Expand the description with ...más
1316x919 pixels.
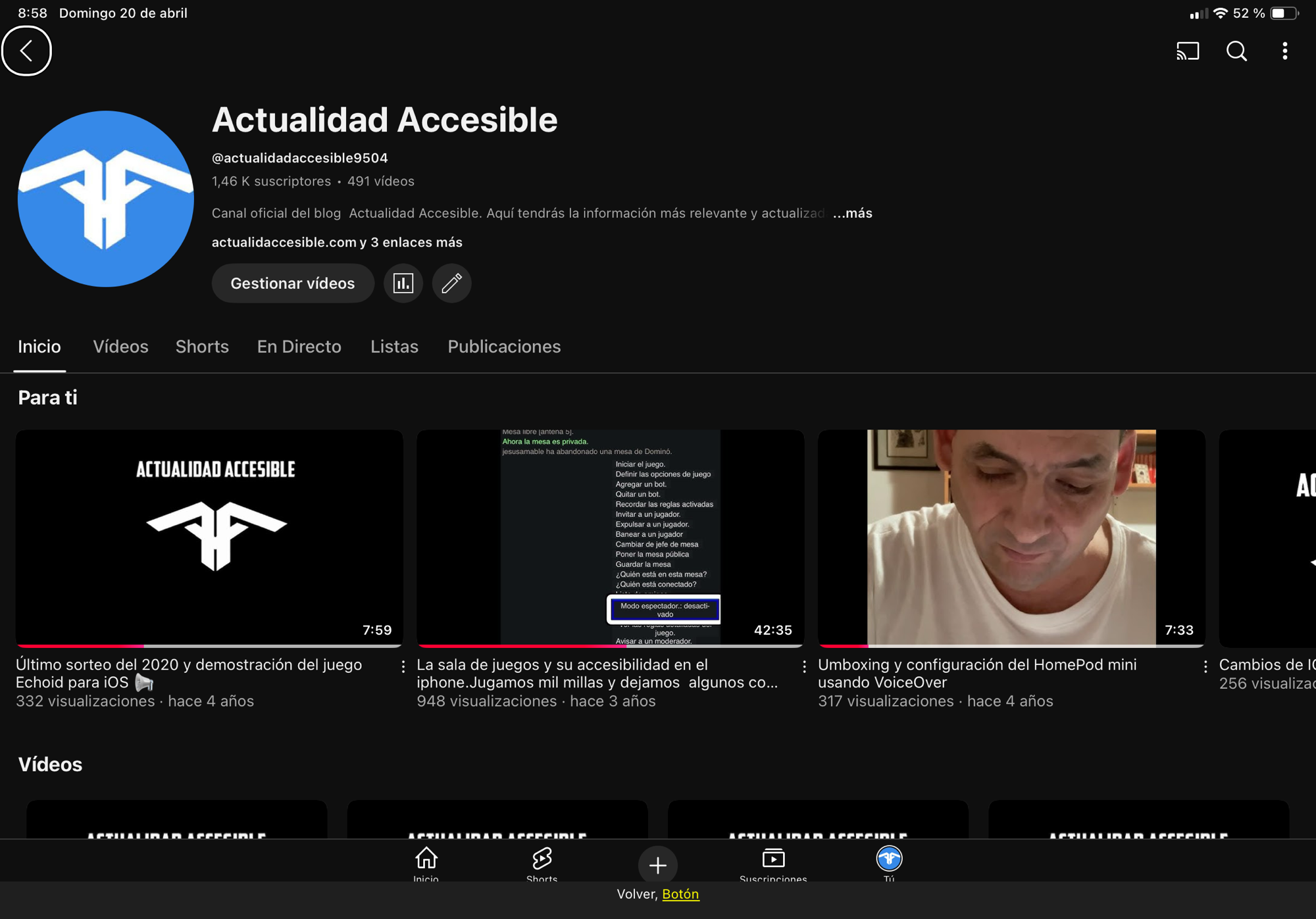point(852,213)
